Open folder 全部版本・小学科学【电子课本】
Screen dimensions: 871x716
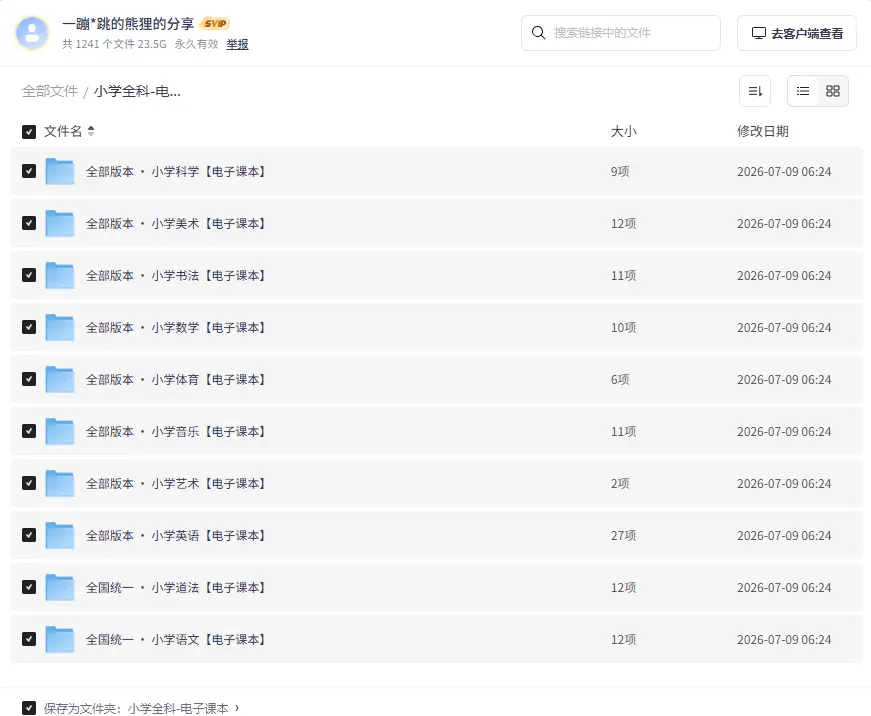tap(176, 171)
